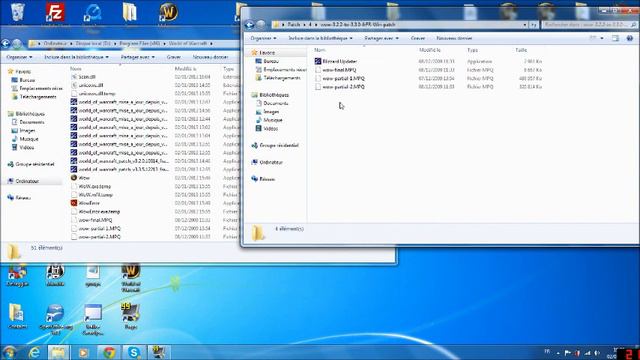Screen dimensions: 640x360
Task: Click 'Nouveau dossier' in Warcraft window
Action: point(210,57)
